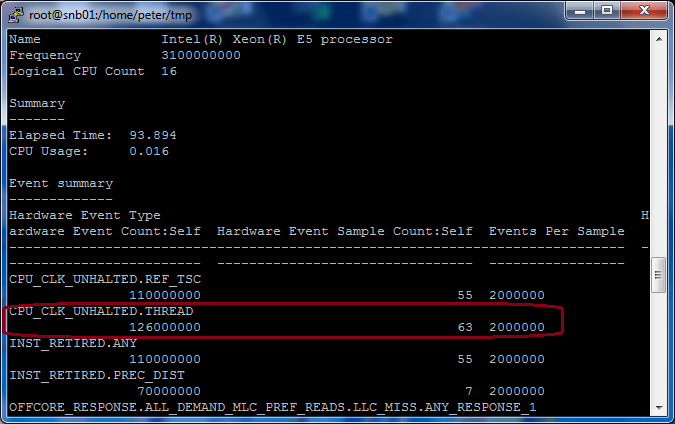The width and height of the screenshot is (675, 424).
Task: Click the CPU_CLK_UNHALTED.REF_TSC event name
Action: point(105,279)
